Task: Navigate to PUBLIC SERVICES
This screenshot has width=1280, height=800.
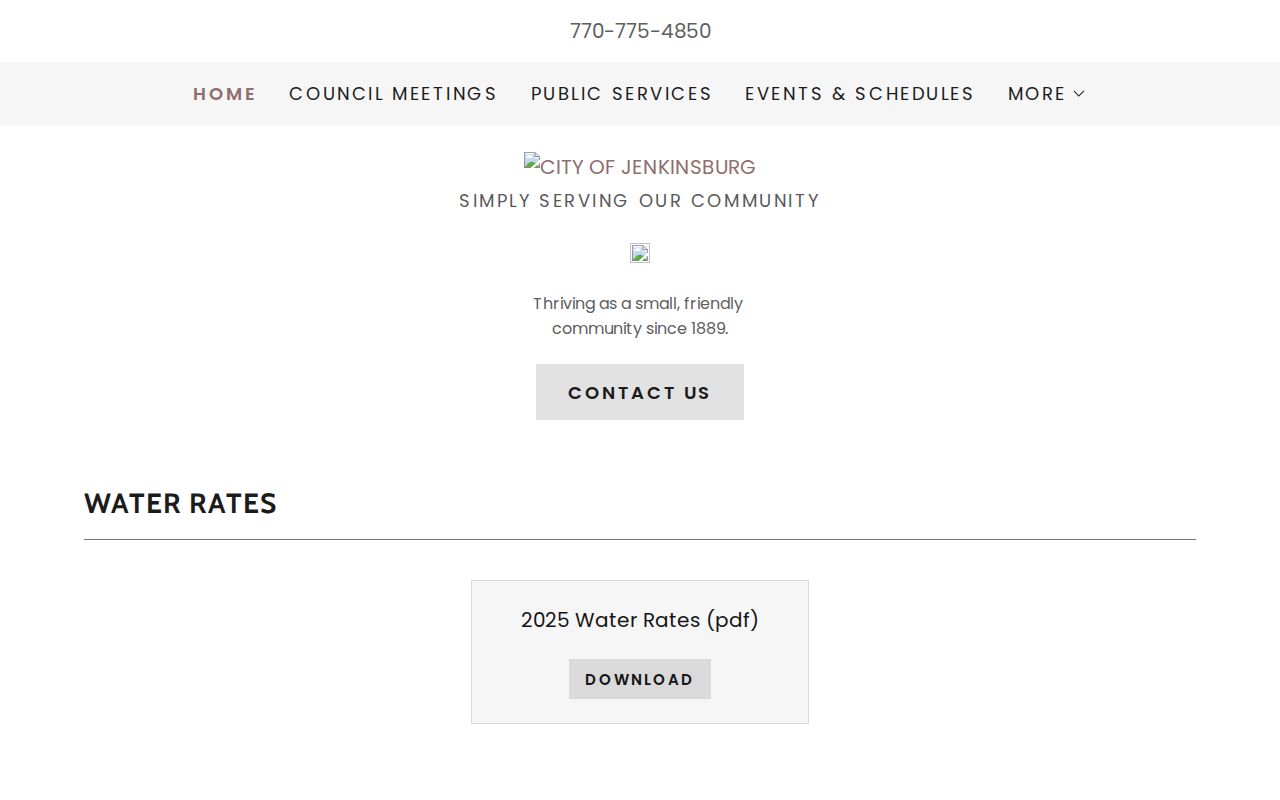Action: click(x=621, y=94)
